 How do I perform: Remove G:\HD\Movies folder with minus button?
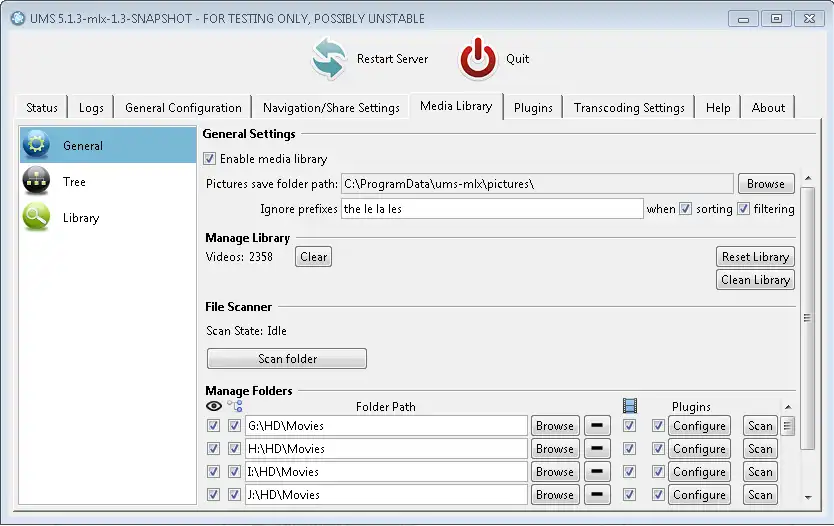coord(597,425)
